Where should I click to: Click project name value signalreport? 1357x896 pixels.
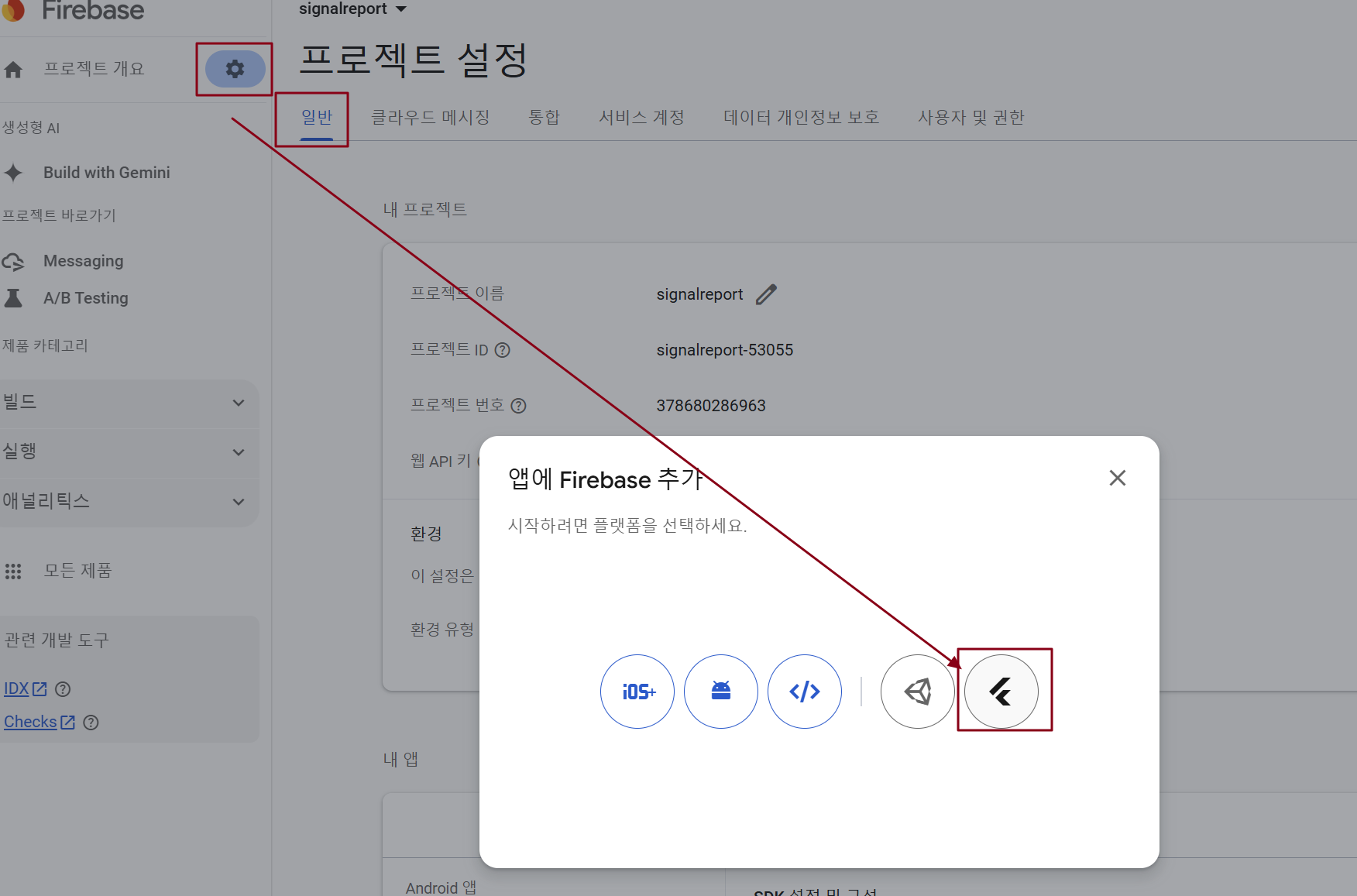(x=699, y=294)
